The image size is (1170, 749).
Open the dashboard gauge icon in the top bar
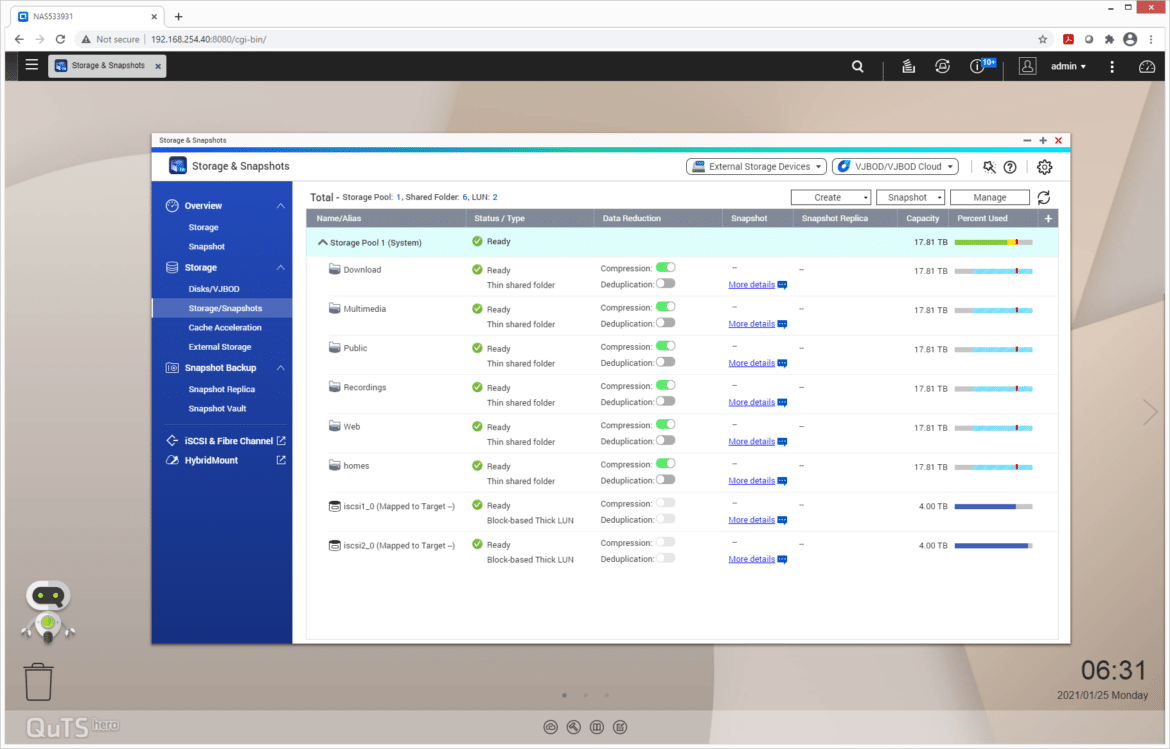1147,66
